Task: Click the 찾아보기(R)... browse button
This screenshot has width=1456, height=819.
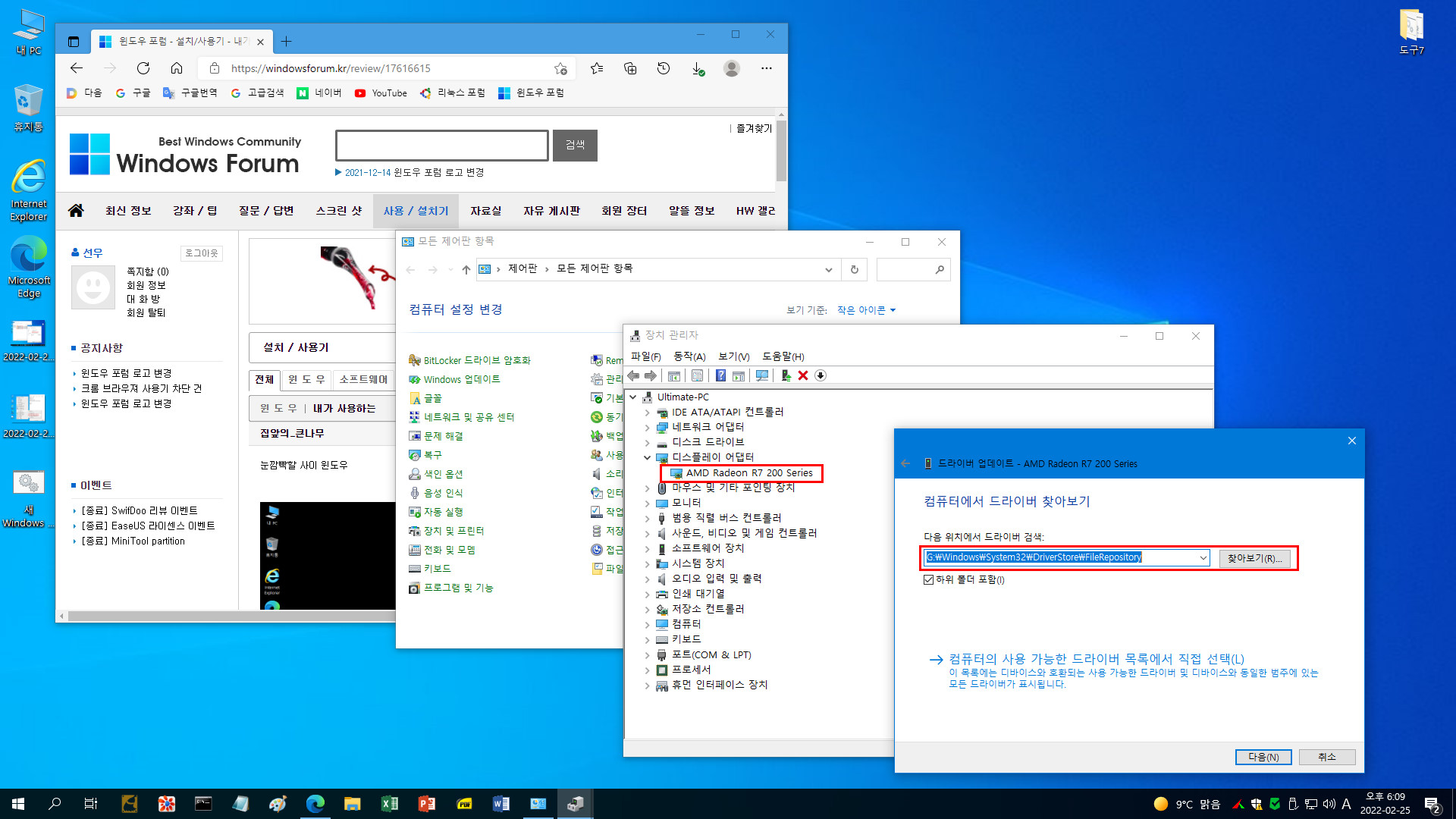Action: (1255, 558)
